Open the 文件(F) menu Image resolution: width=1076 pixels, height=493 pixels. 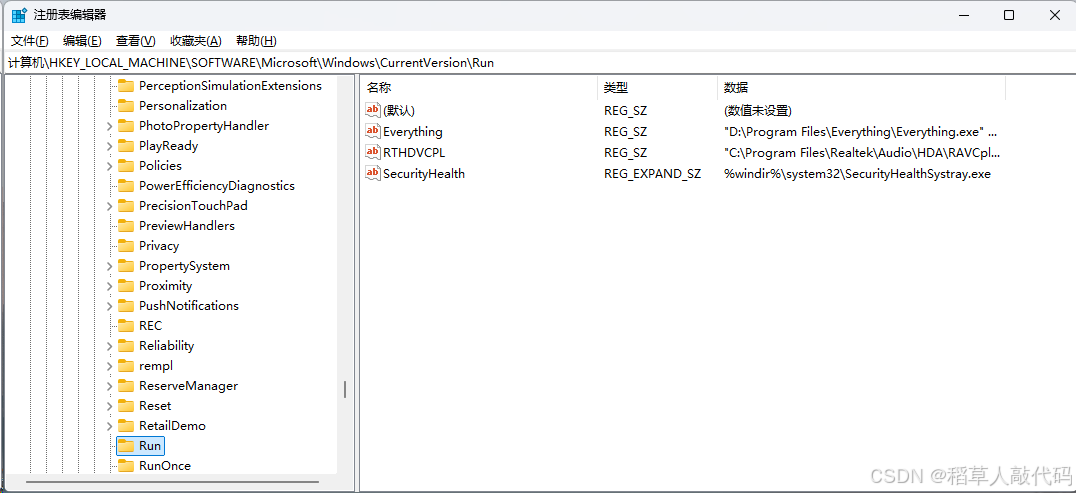click(30, 41)
